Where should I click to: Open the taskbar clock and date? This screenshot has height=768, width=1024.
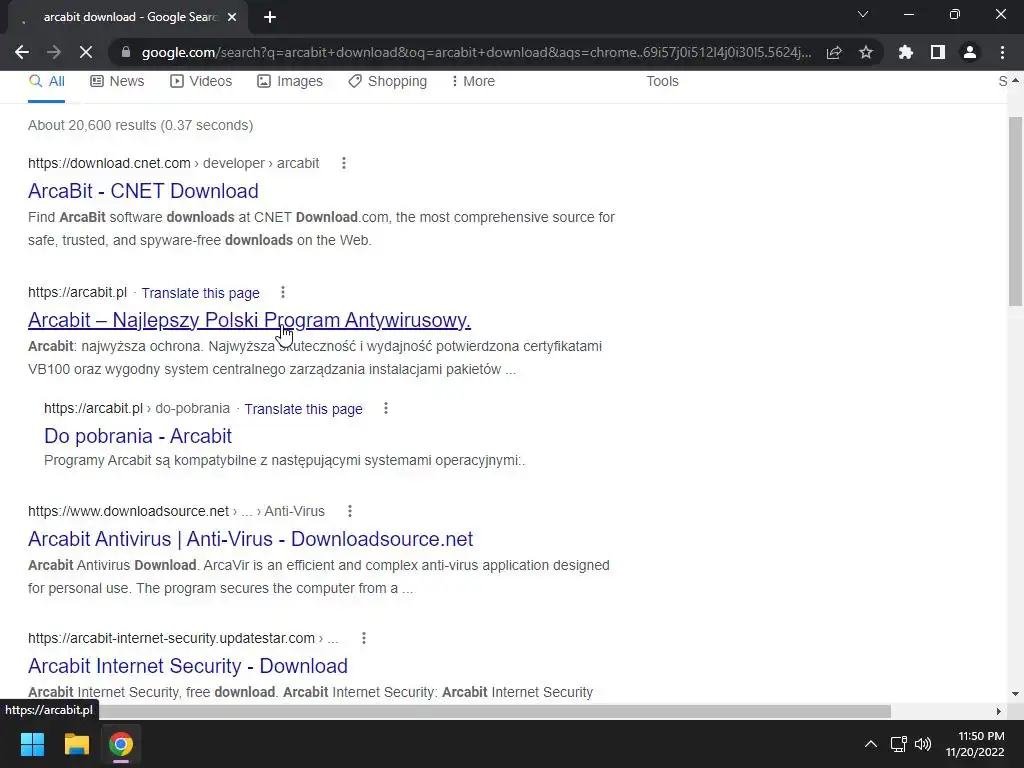(x=975, y=744)
